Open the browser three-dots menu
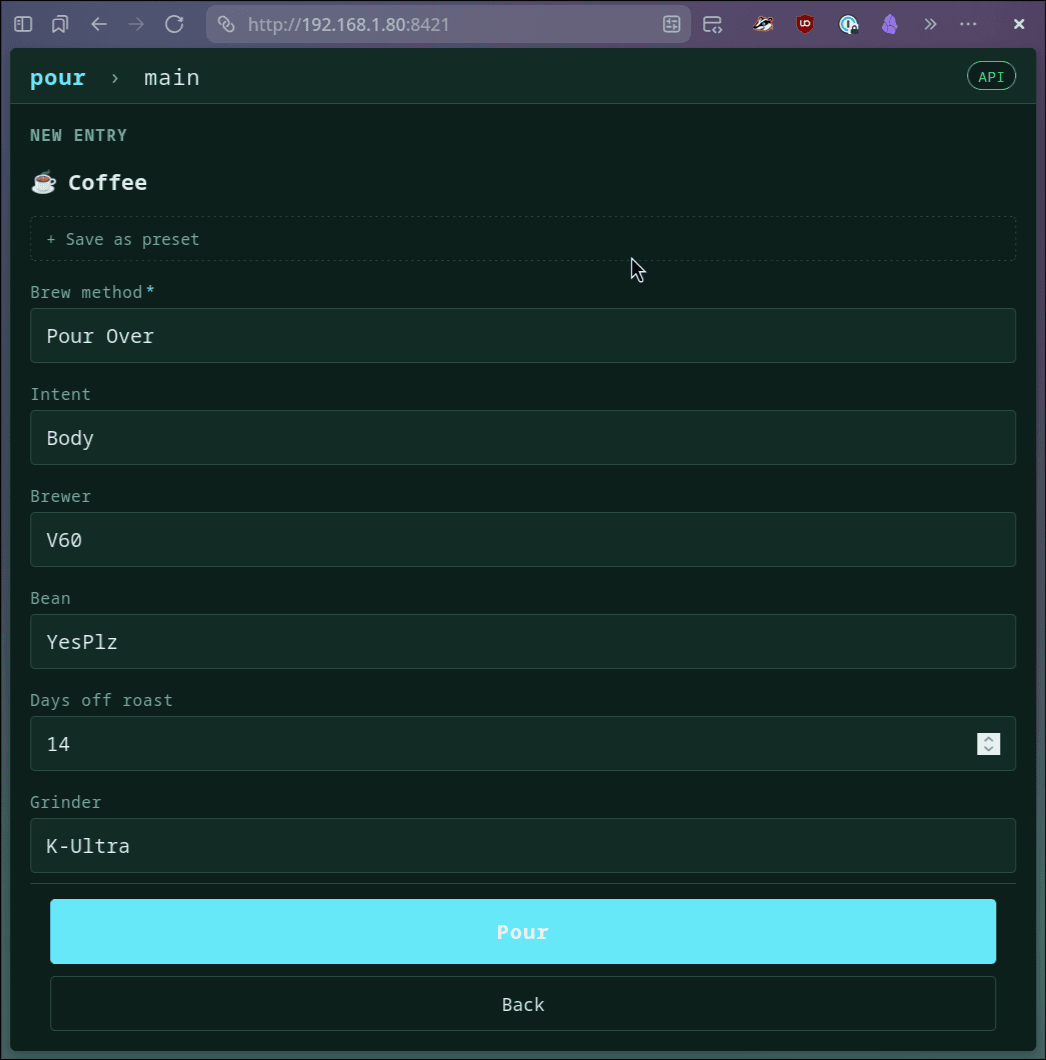This screenshot has width=1046, height=1060. (x=968, y=24)
